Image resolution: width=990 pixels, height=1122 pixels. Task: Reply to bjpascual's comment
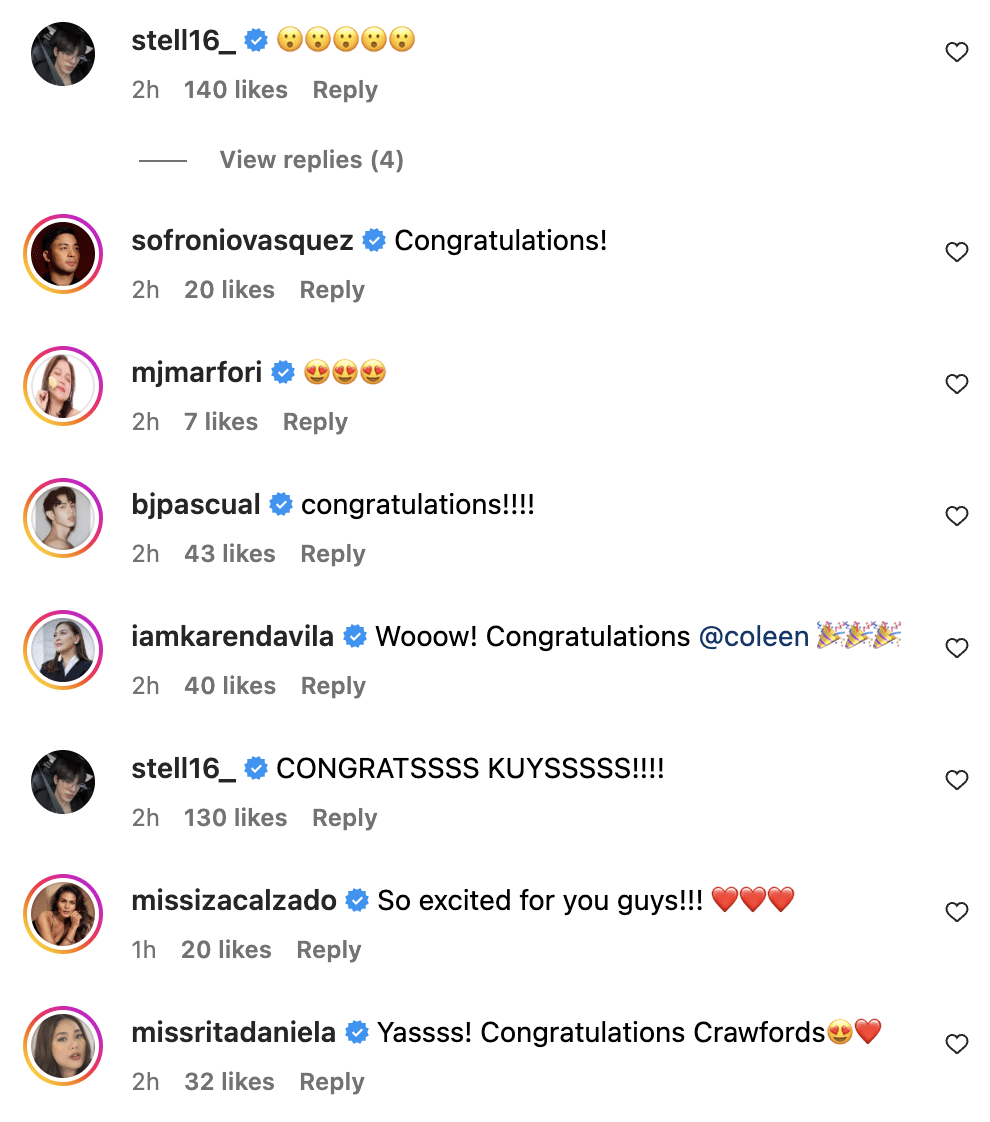[x=333, y=554]
